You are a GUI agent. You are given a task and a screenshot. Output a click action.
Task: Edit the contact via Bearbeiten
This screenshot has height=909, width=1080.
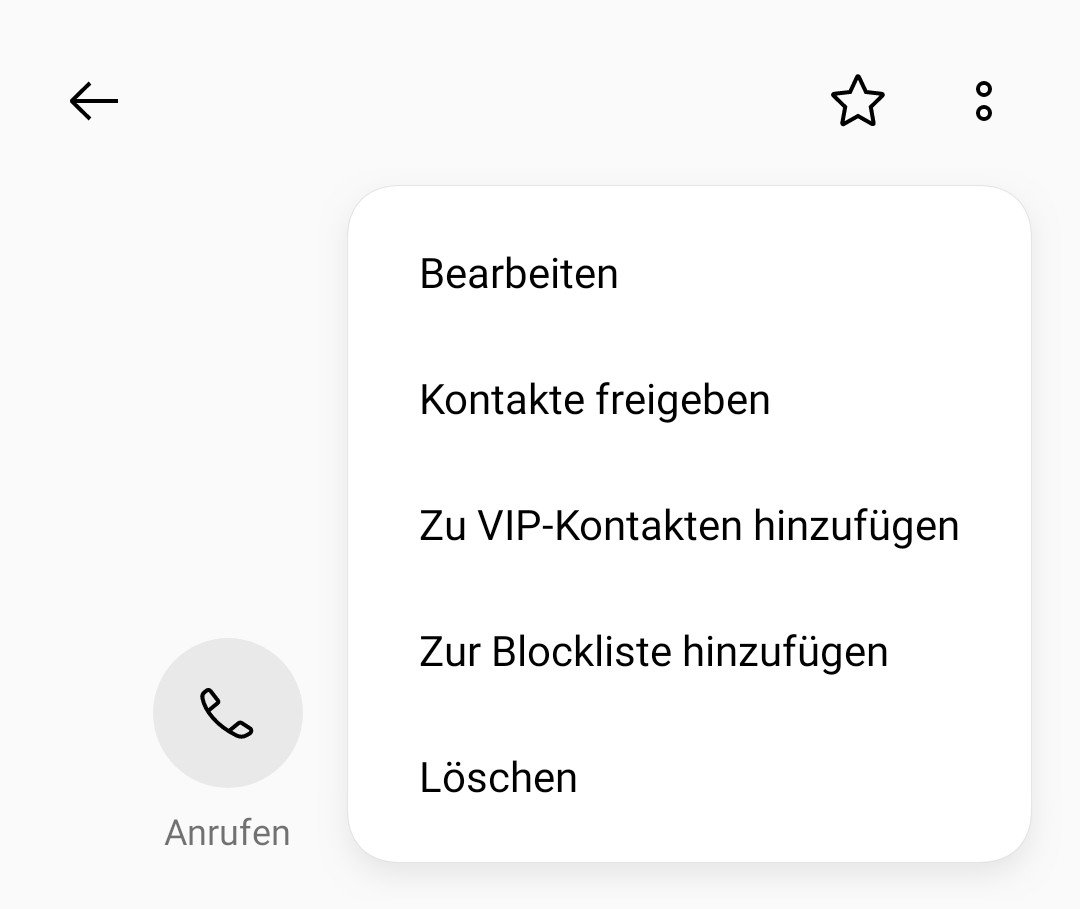(689, 273)
